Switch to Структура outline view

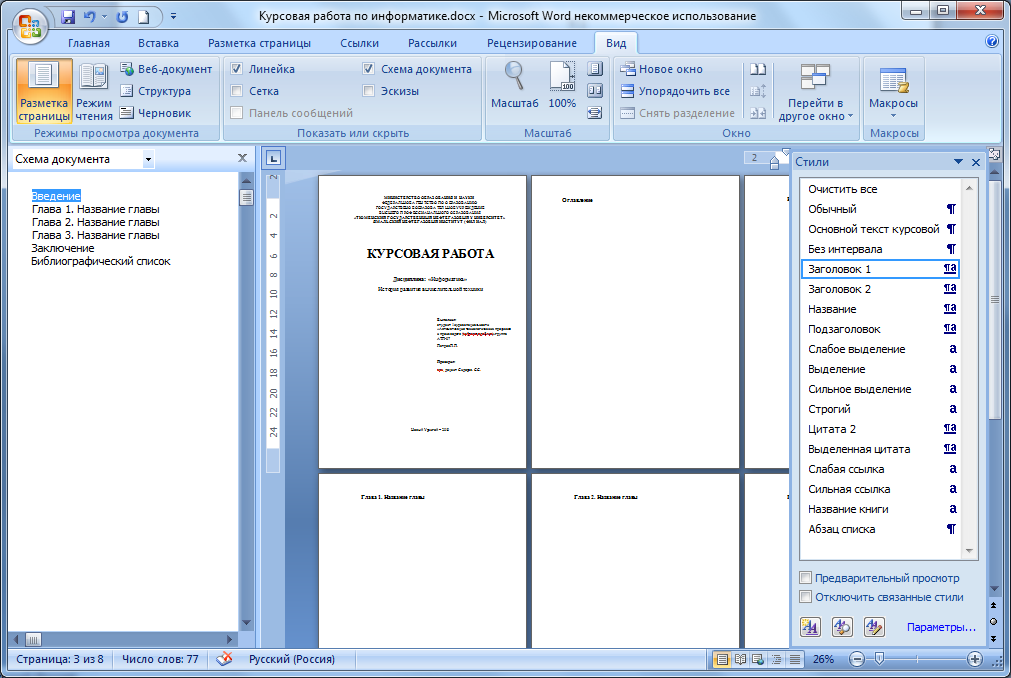click(155, 91)
